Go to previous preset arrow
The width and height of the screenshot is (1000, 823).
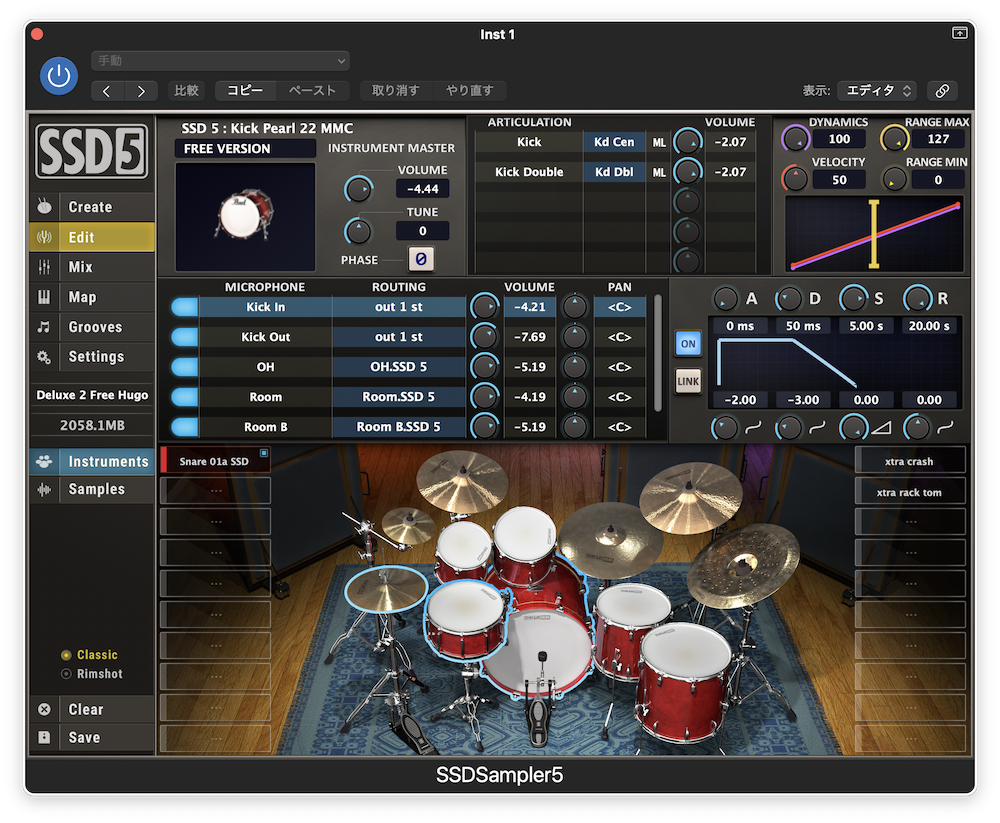click(x=107, y=91)
